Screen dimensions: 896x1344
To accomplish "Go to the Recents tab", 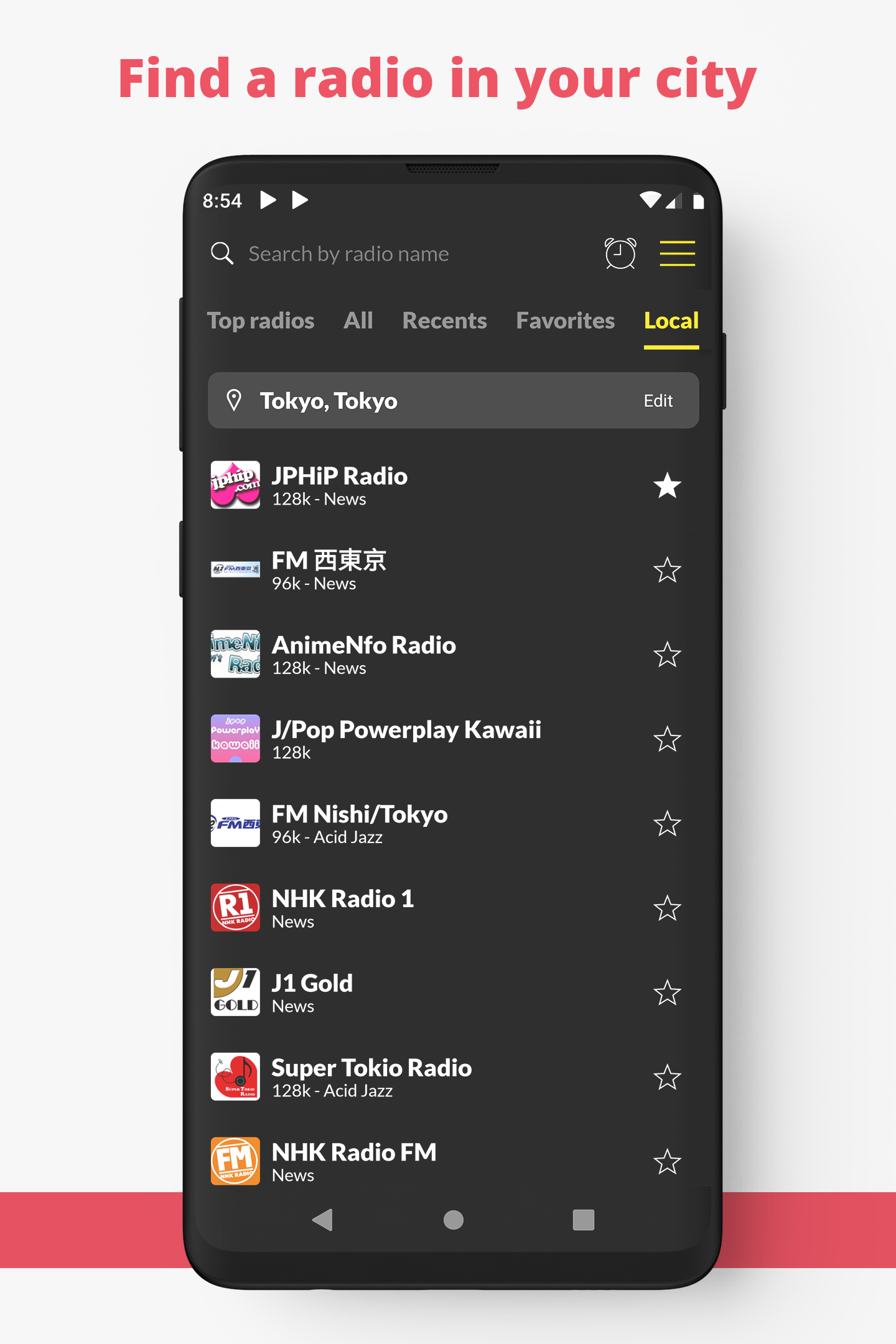I will (x=444, y=320).
